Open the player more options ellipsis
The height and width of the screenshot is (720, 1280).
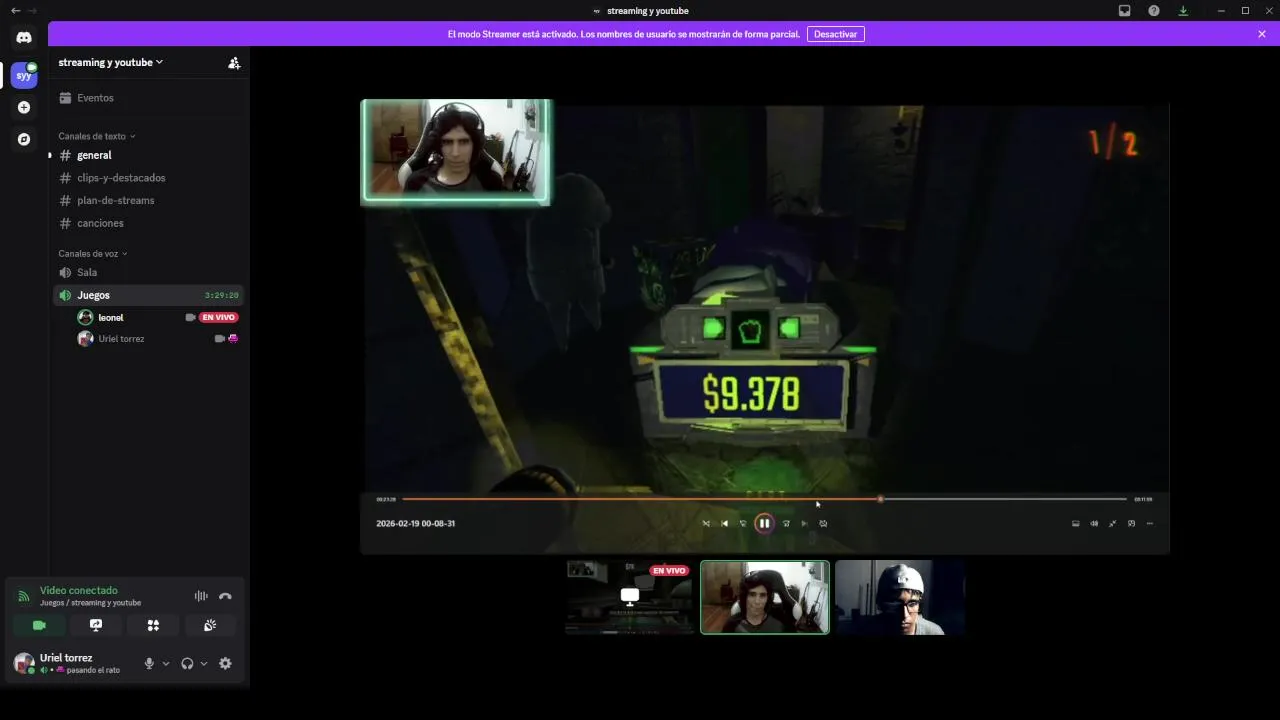click(x=1150, y=523)
